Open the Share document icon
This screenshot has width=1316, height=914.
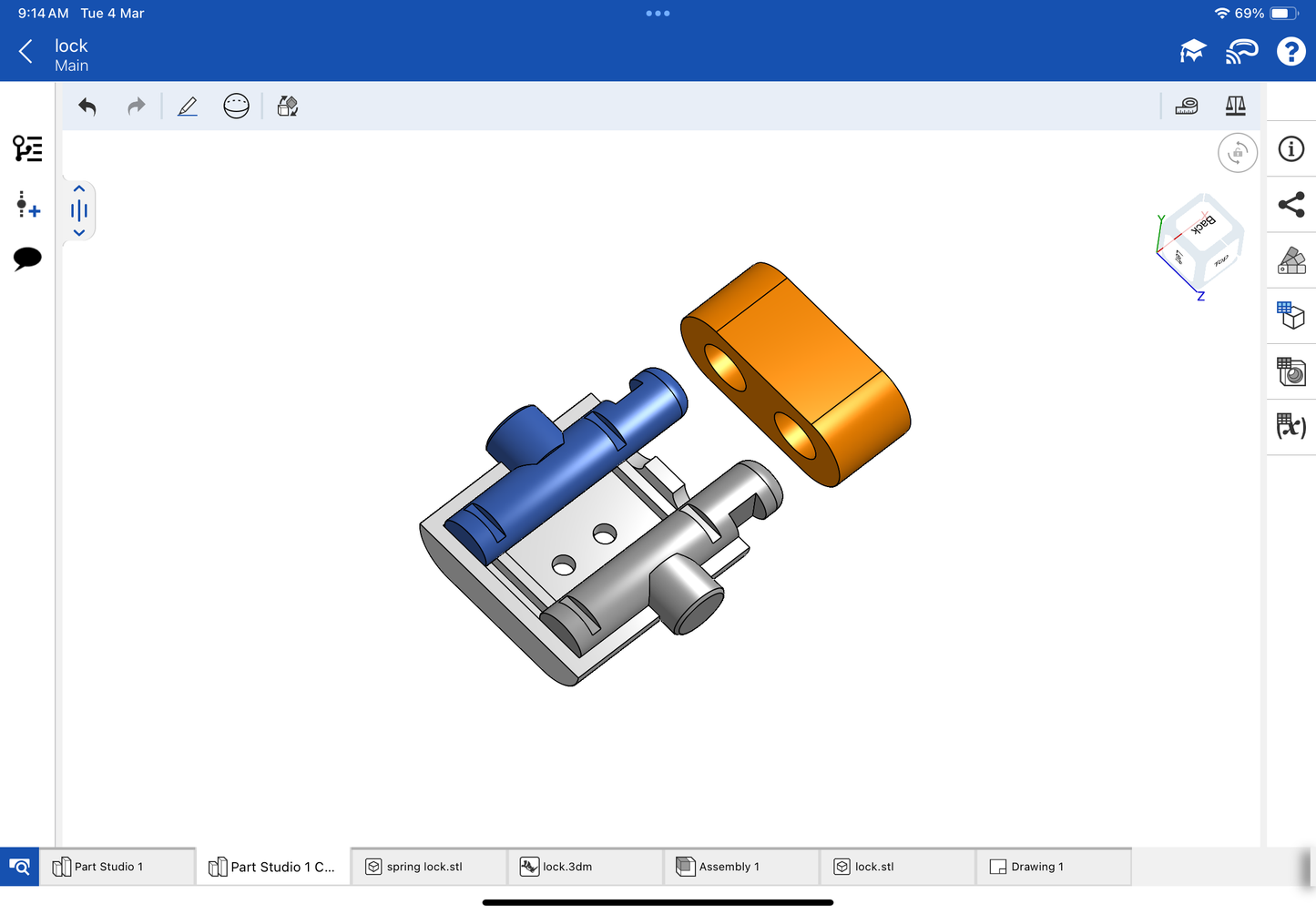(1291, 205)
